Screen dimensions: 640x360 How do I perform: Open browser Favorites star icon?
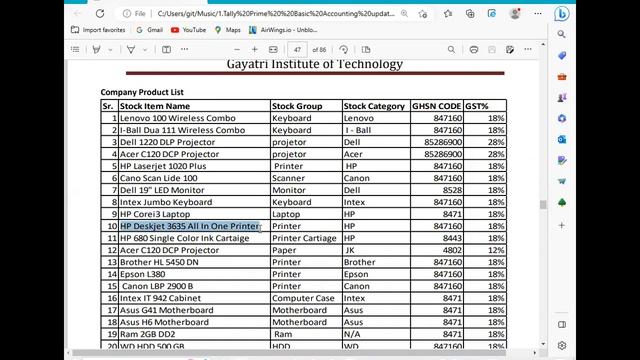[x=448, y=13]
